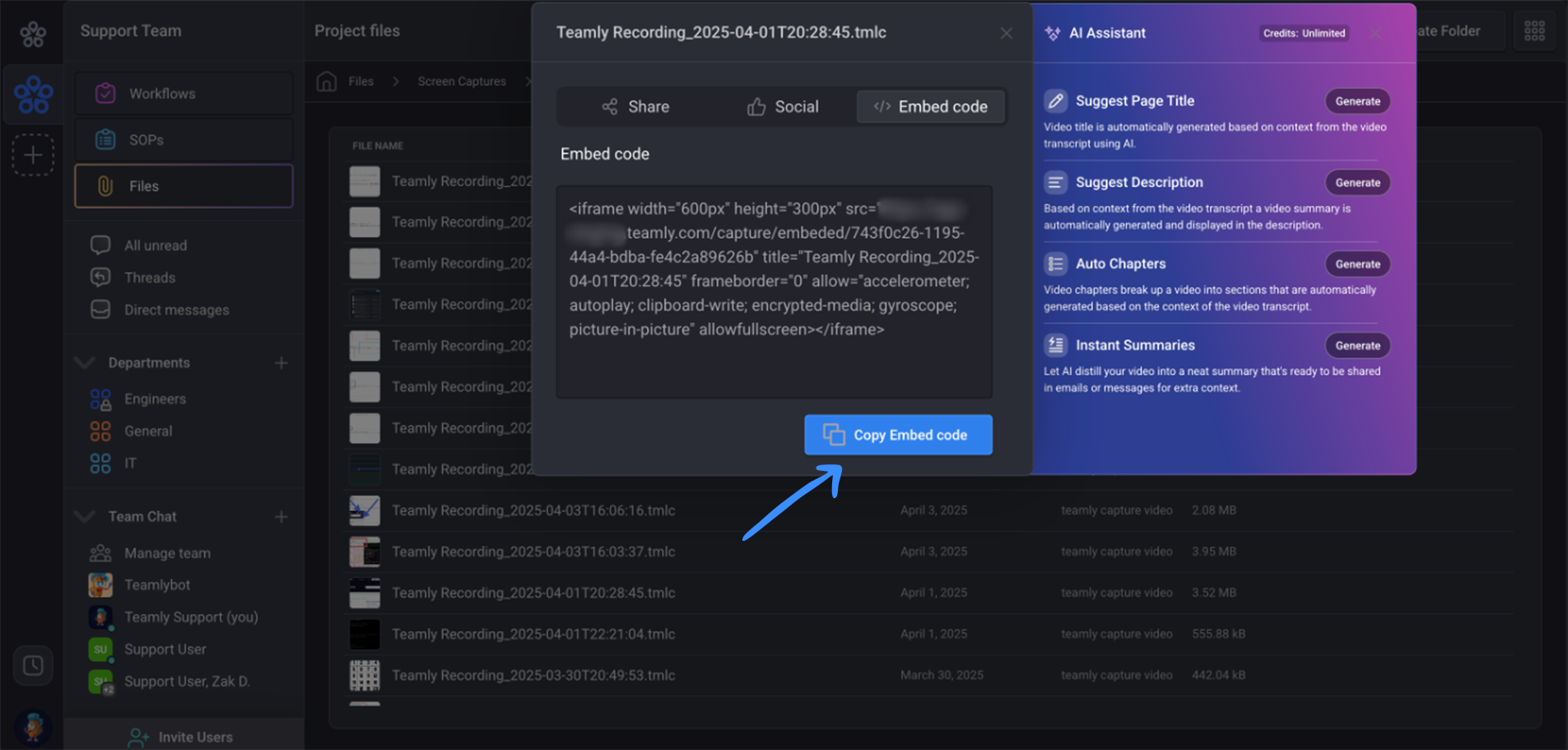Go to home folder icon in breadcrumb
The height and width of the screenshot is (750, 1568).
327,81
